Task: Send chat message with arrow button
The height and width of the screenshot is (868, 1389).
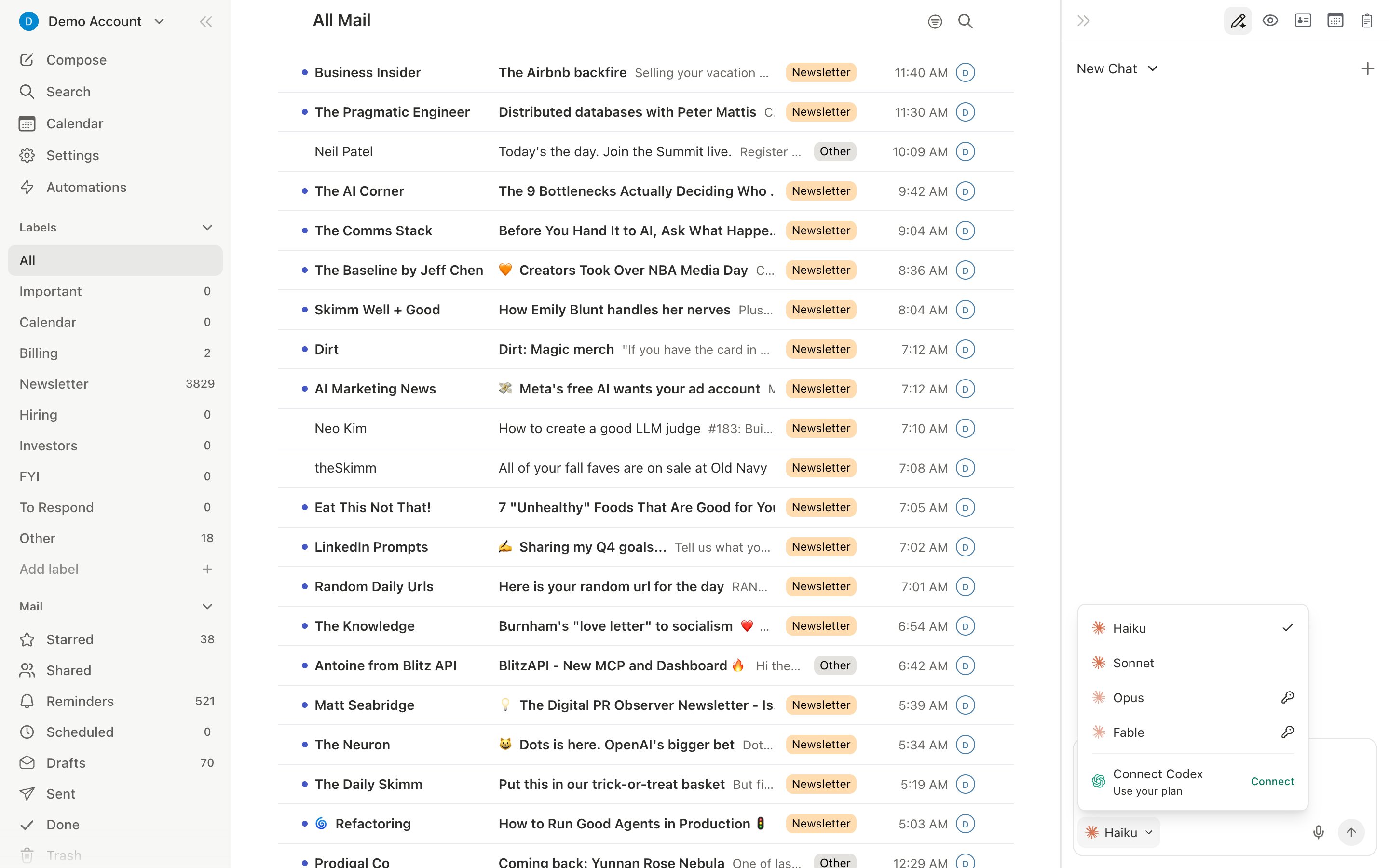Action: tap(1351, 832)
